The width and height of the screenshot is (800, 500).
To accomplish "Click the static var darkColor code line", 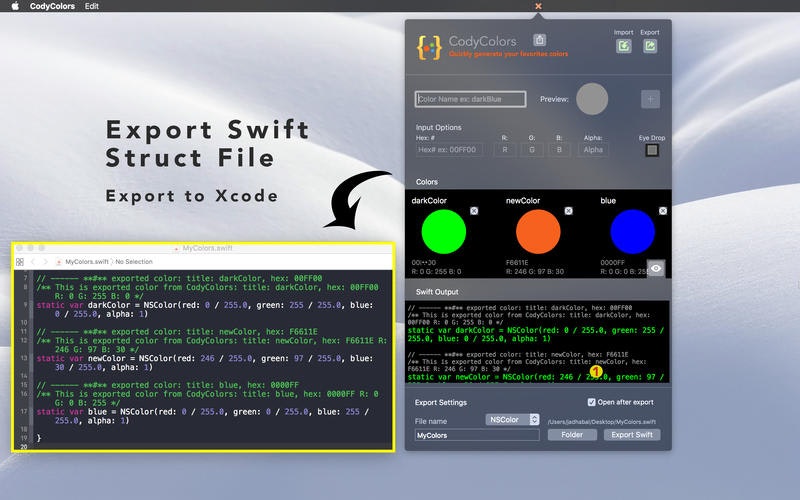I will tap(205, 310).
